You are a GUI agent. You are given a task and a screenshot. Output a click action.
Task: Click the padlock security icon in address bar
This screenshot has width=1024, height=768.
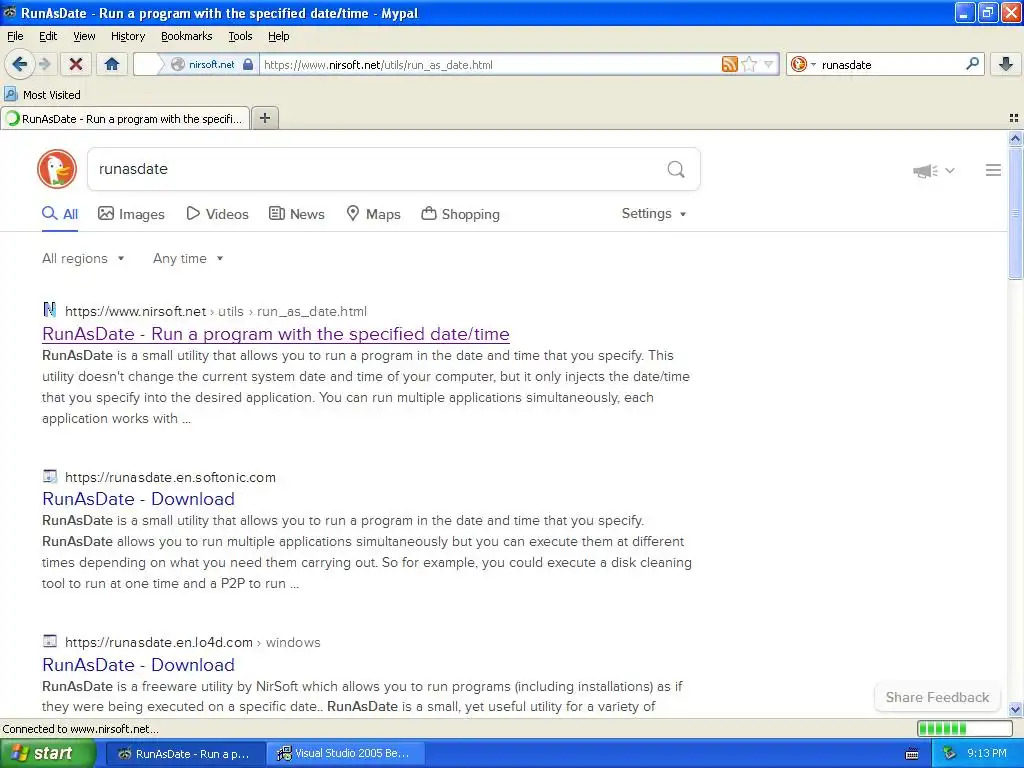(248, 65)
